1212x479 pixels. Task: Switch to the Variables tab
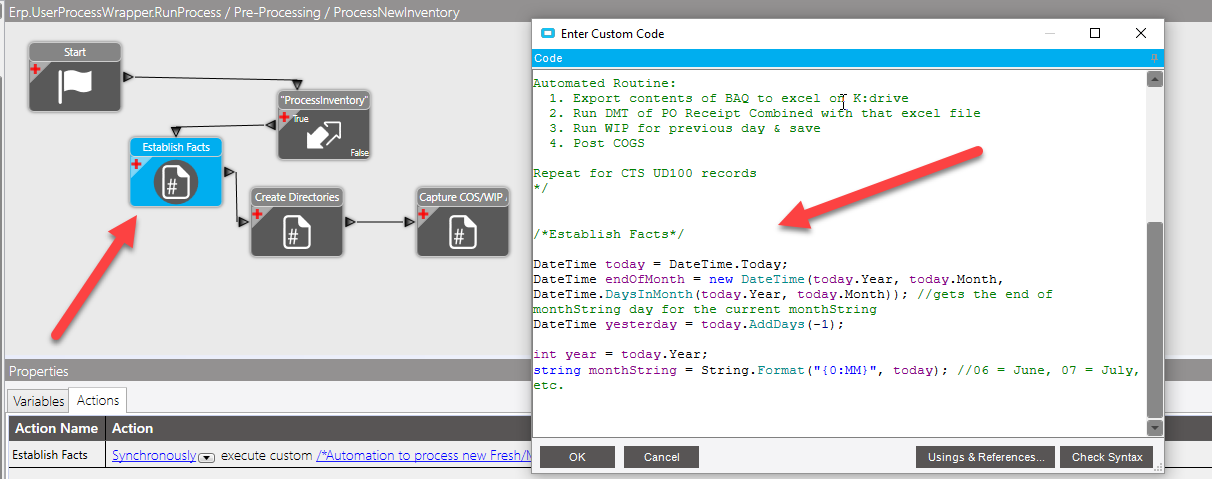point(39,401)
